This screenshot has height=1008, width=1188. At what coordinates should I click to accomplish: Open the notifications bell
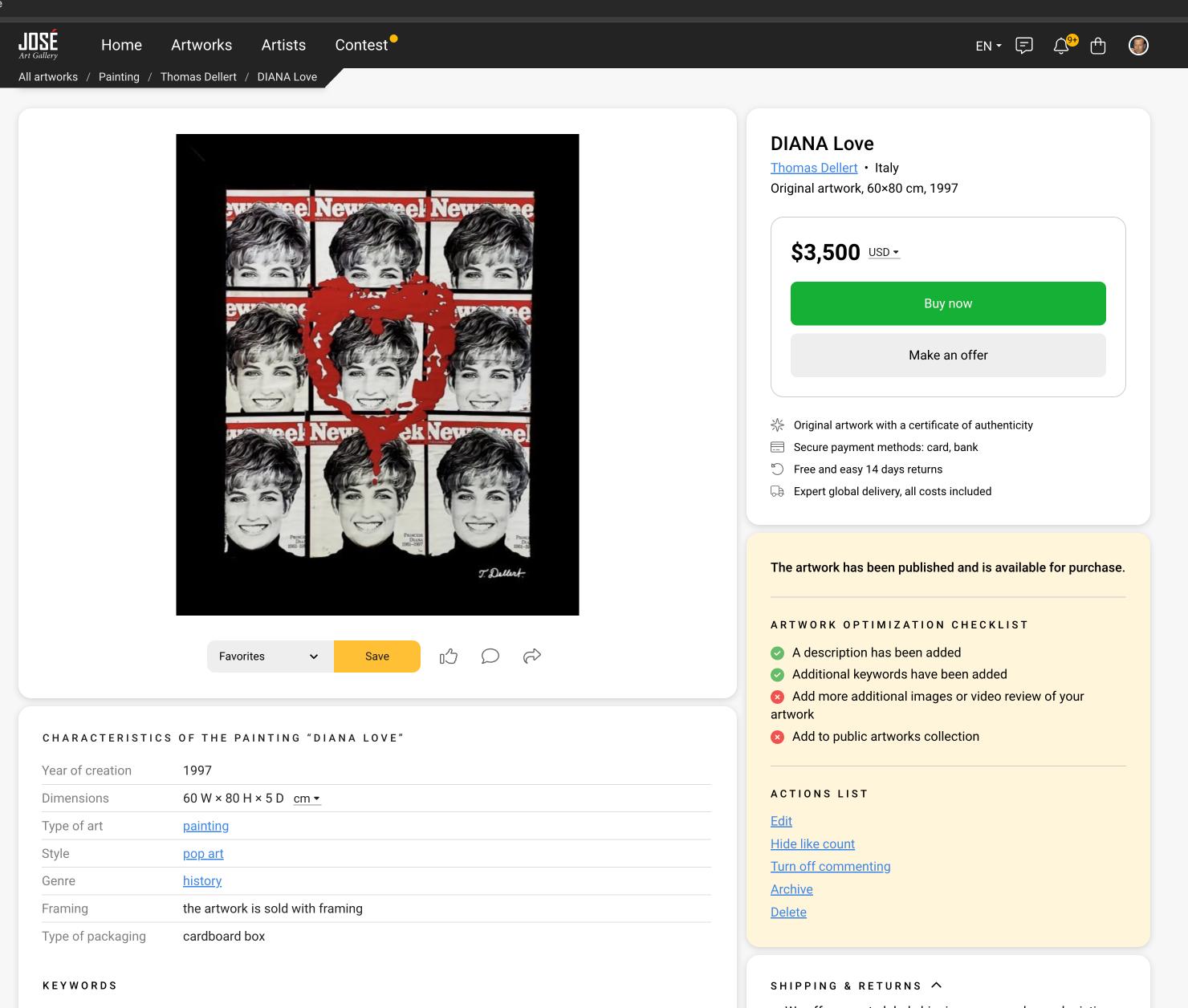pos(1061,46)
